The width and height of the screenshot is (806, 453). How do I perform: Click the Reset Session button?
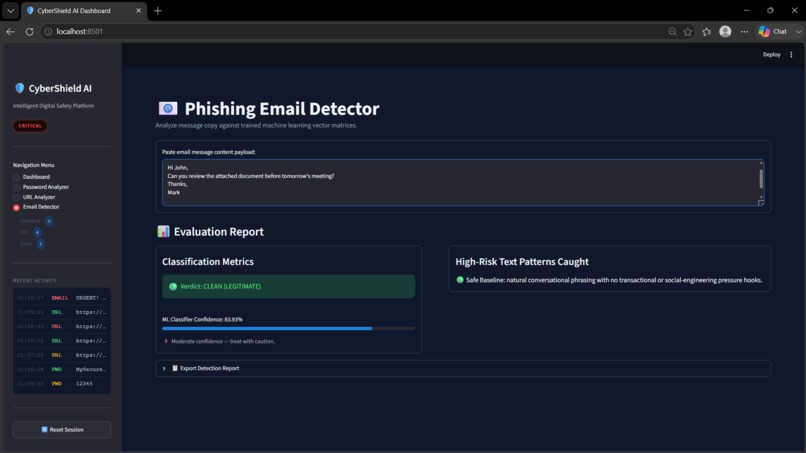(x=62, y=429)
